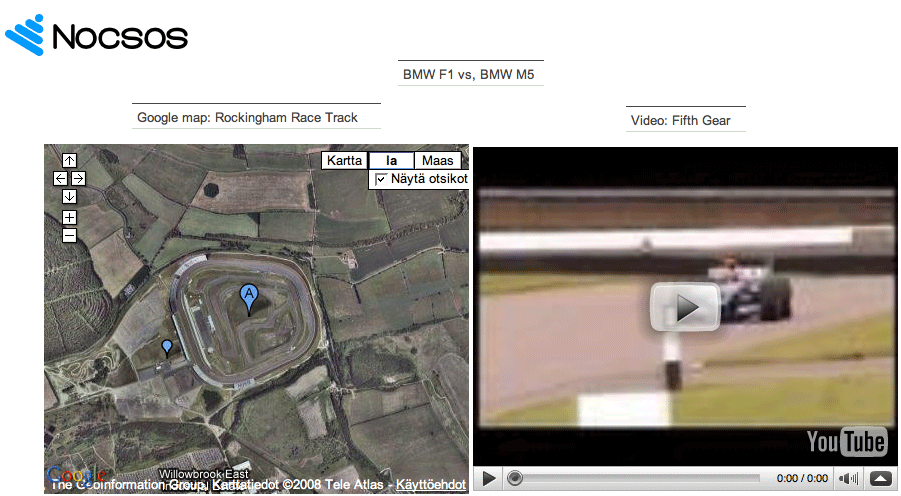Viewport: 901px width, 496px height.
Task: Pan the map down with the arrow
Action: tap(69, 196)
